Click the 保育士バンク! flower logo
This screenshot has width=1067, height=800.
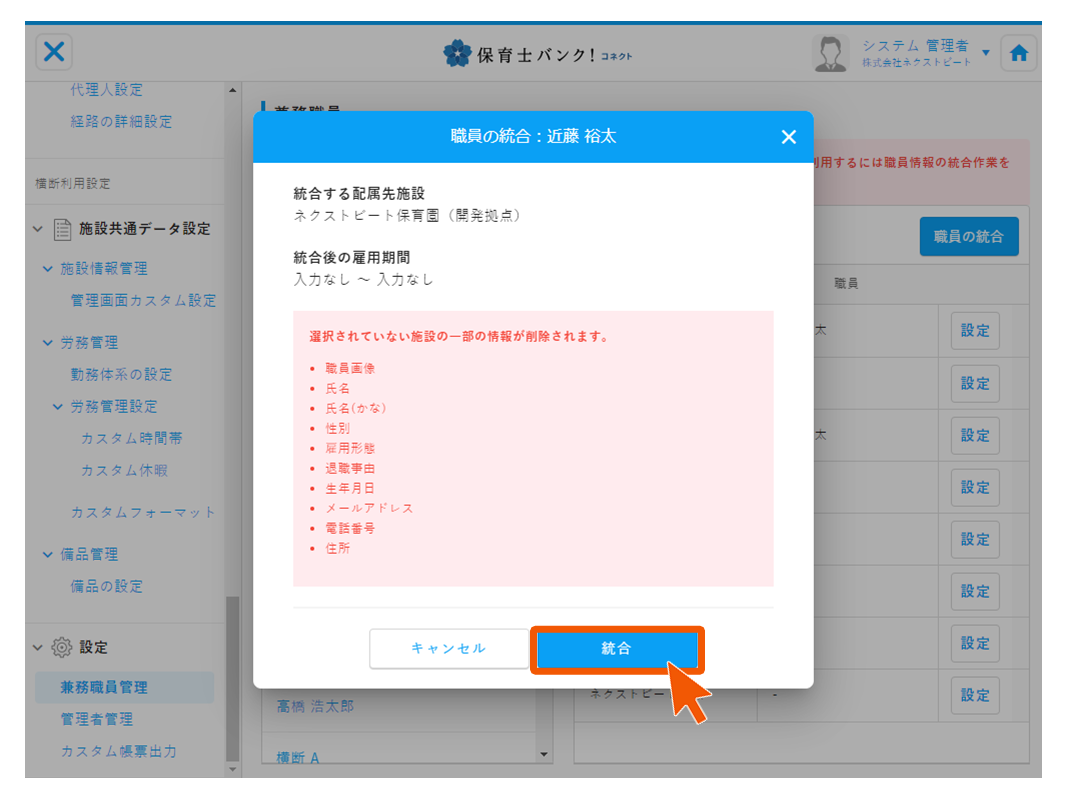pos(457,54)
